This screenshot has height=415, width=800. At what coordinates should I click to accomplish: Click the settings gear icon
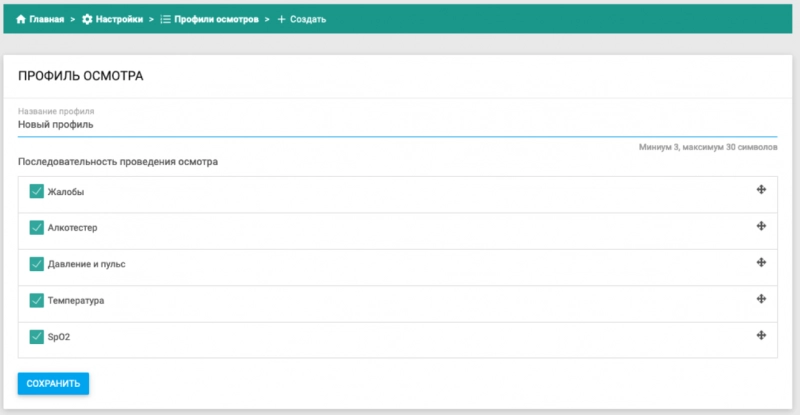[x=87, y=19]
